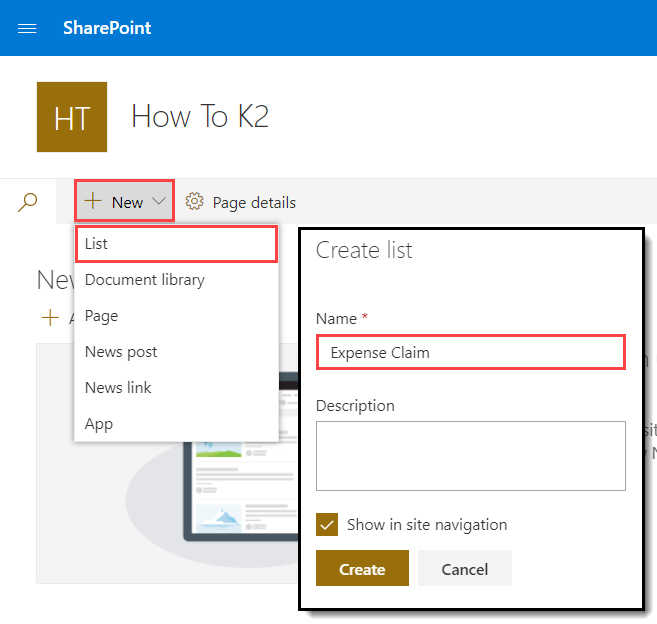
Task: Click the How To K2 site title
Action: [x=200, y=116]
